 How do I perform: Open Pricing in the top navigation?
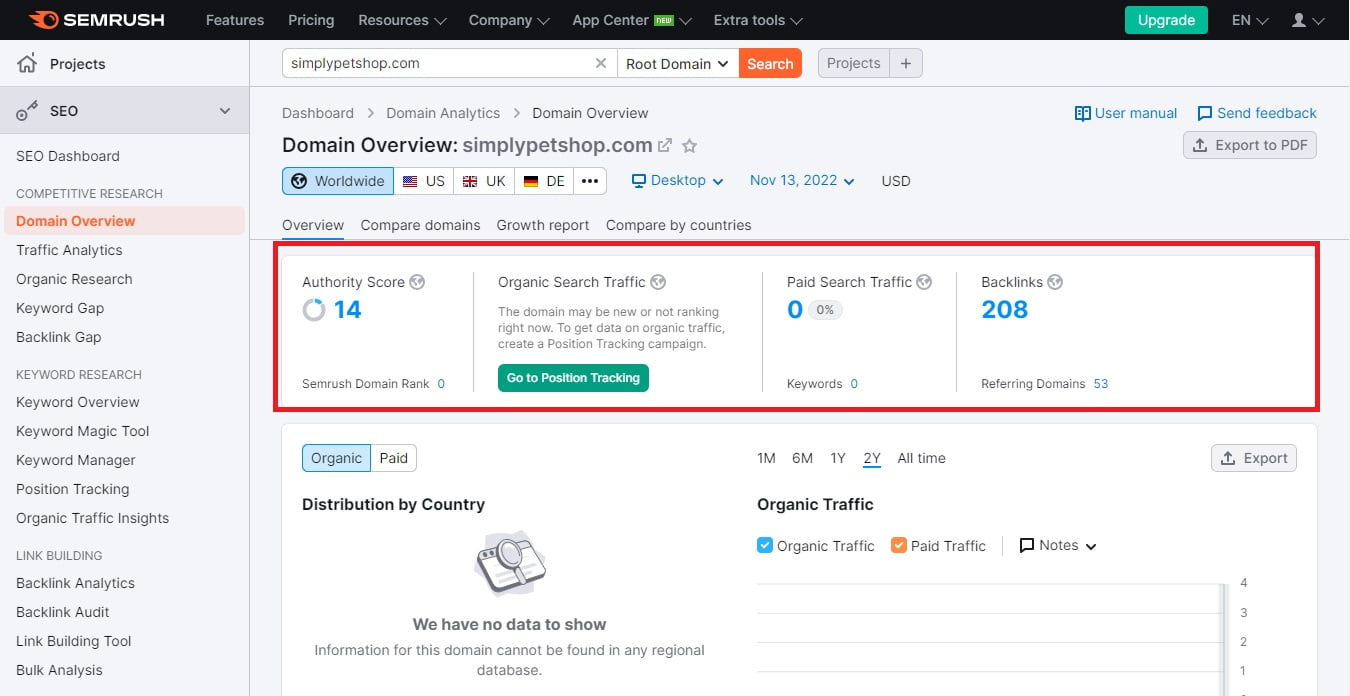311,20
